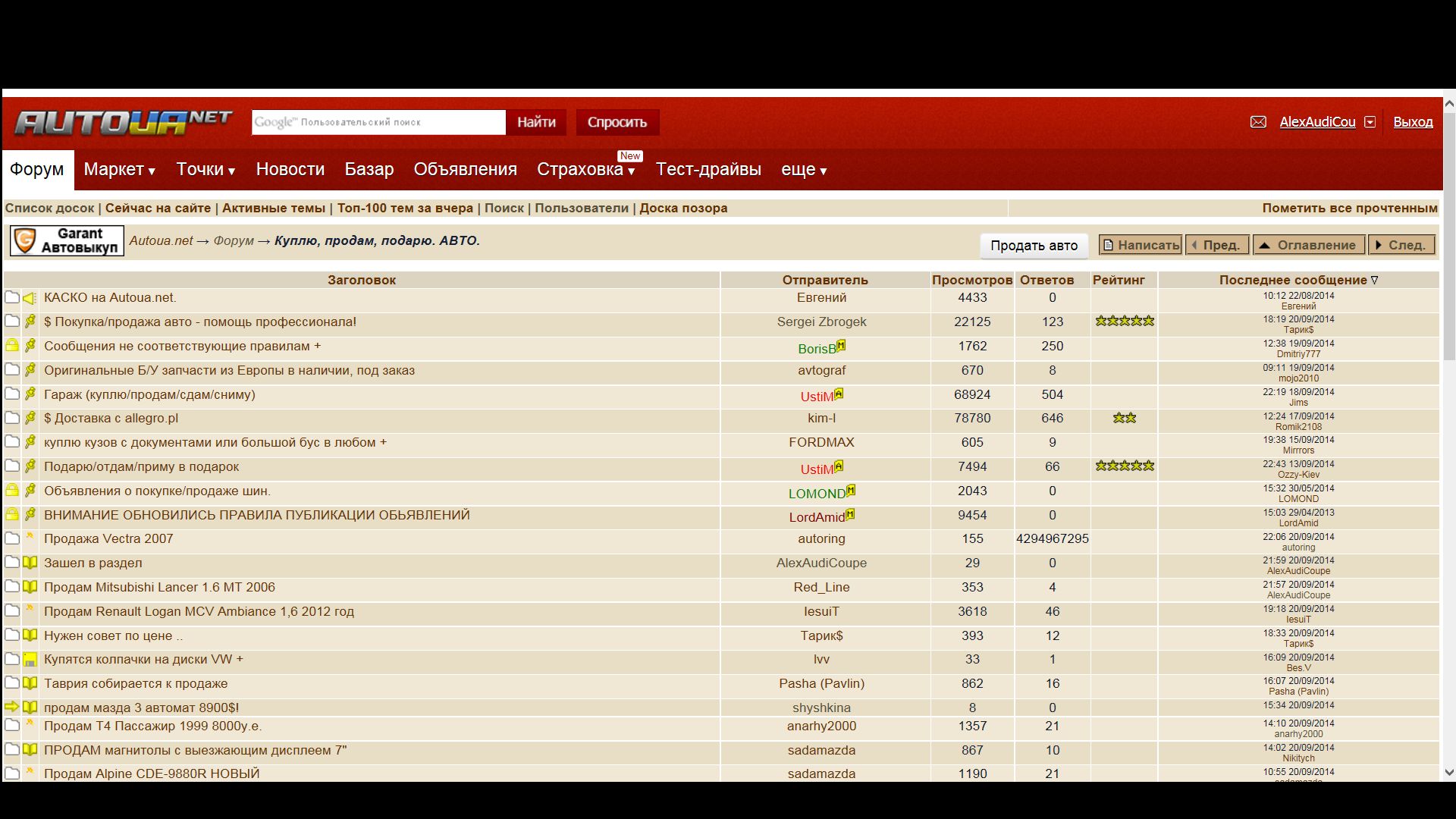Click floppy icon beside Купятся колпачки topic
The width and height of the screenshot is (1456, 819).
(x=30, y=660)
